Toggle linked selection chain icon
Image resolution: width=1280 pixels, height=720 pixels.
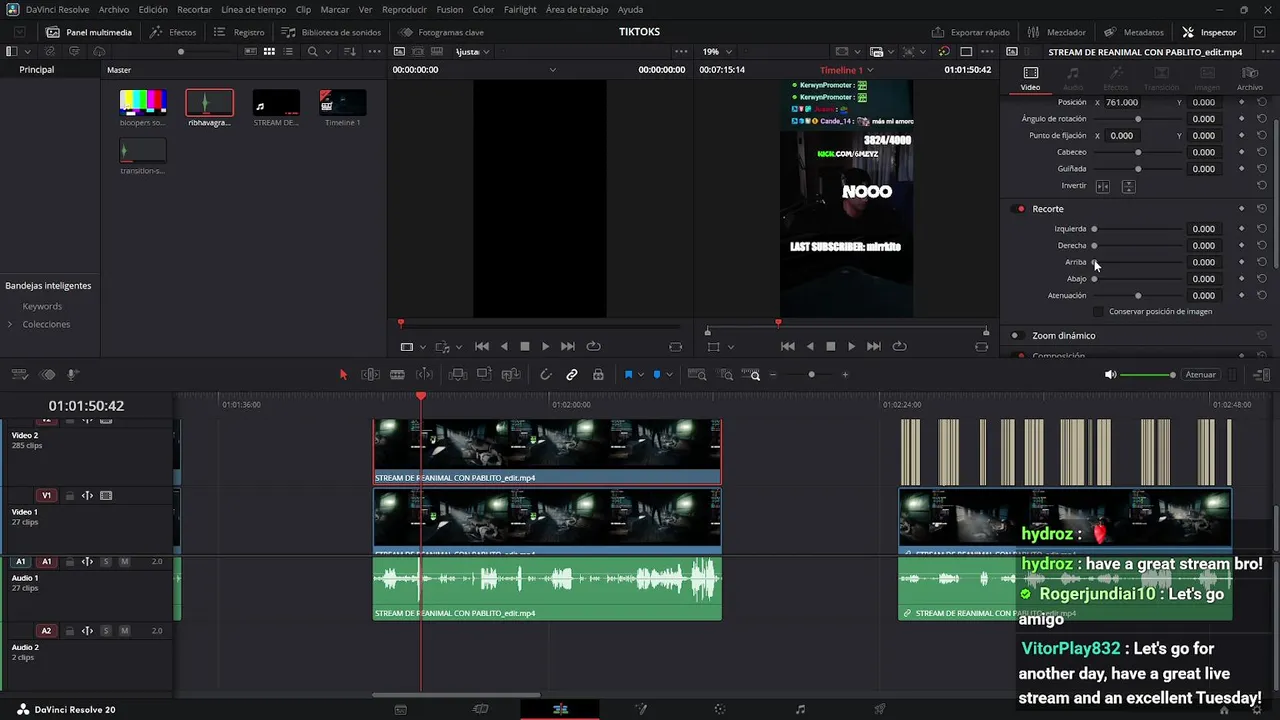(572, 375)
